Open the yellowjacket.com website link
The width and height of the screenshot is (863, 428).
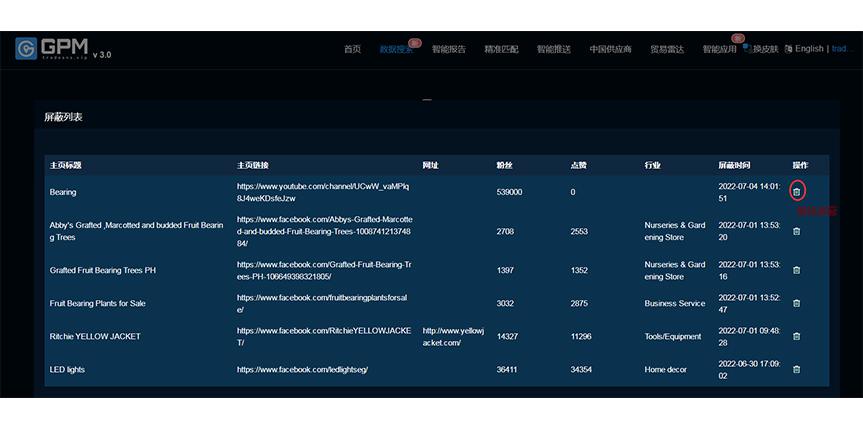point(453,336)
